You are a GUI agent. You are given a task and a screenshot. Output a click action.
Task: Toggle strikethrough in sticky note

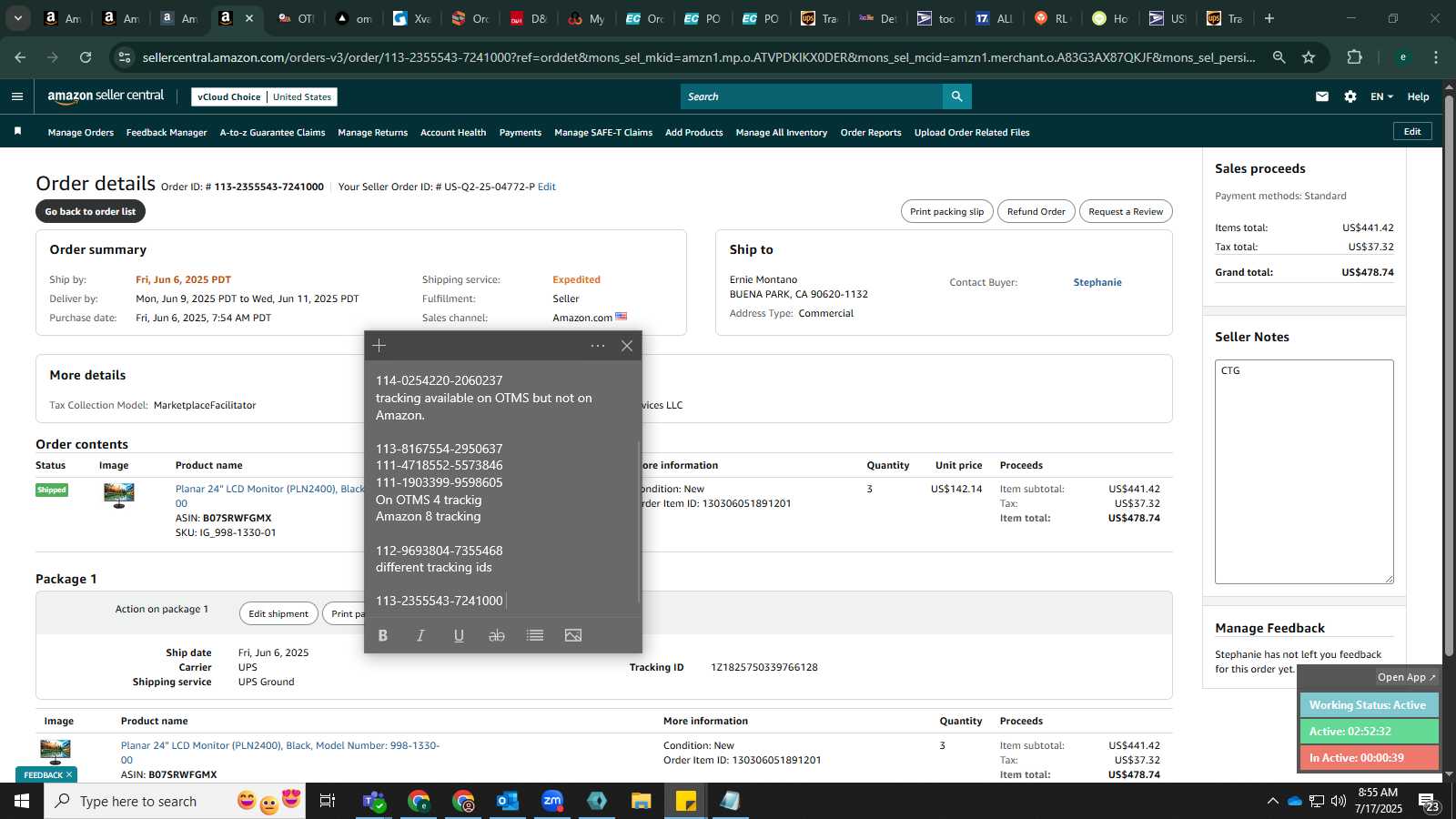[497, 635]
